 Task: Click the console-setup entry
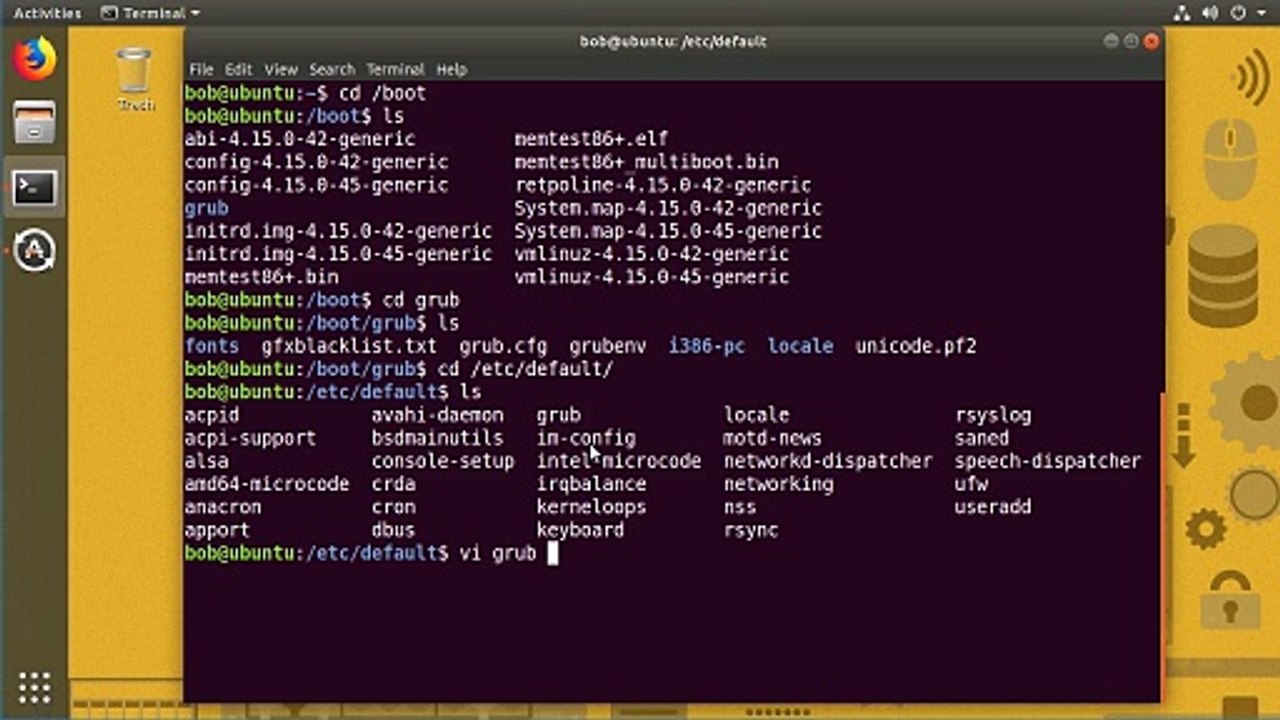[443, 461]
